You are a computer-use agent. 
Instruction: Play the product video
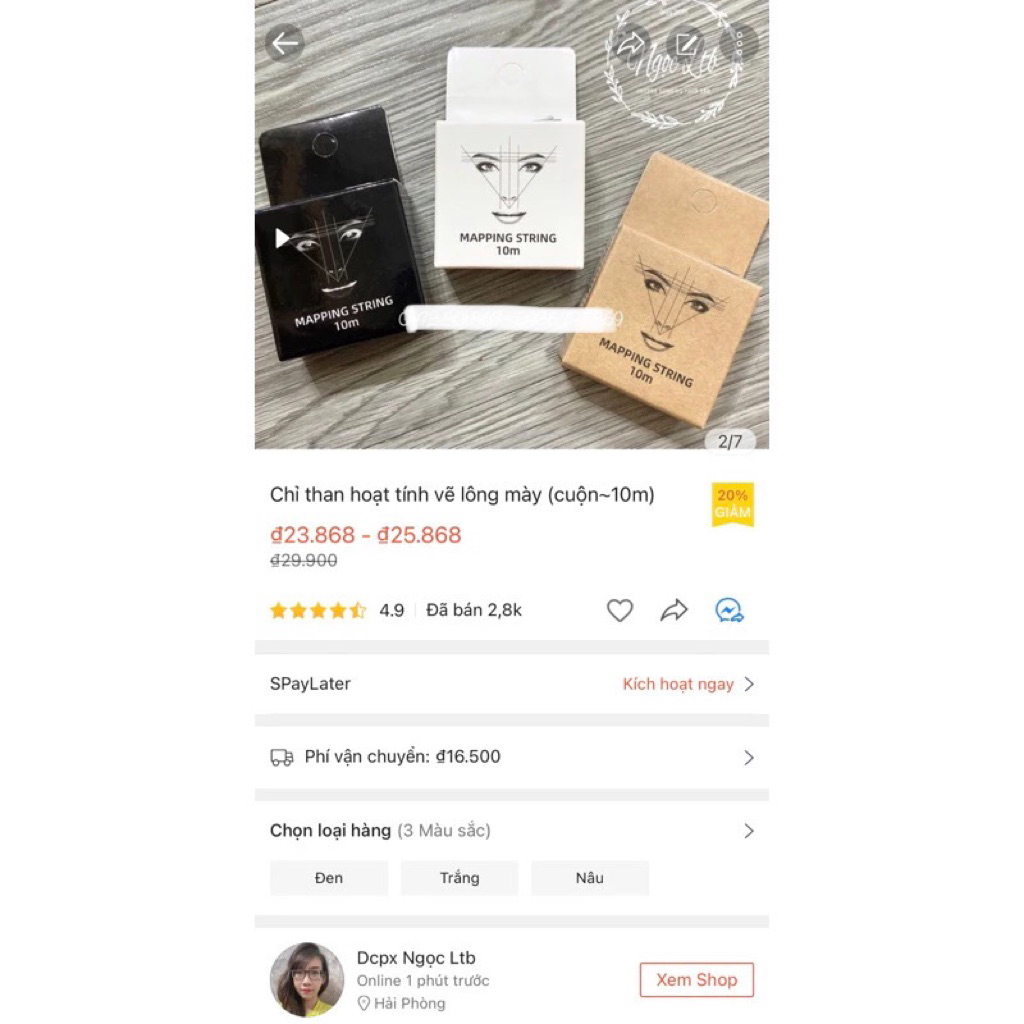click(282, 238)
